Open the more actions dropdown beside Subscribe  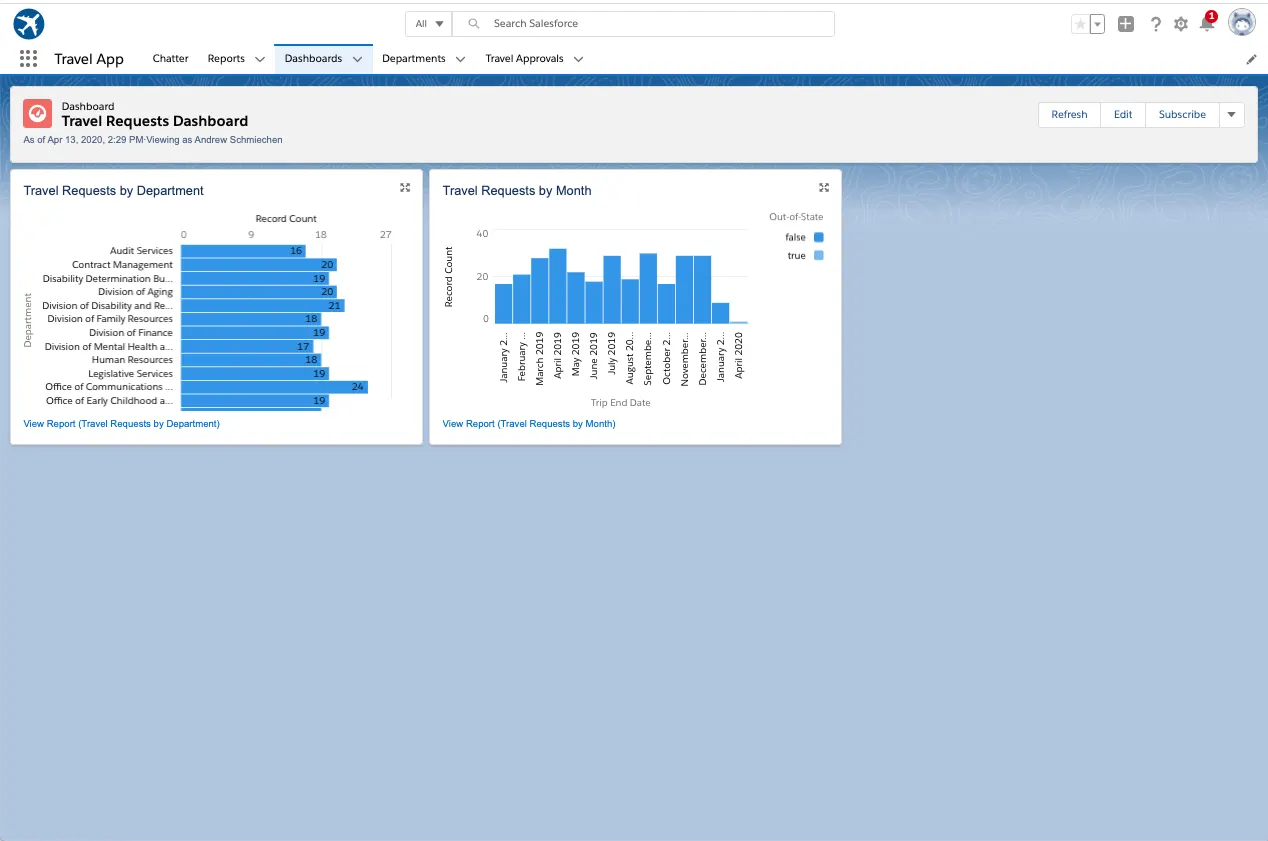[x=1232, y=114]
